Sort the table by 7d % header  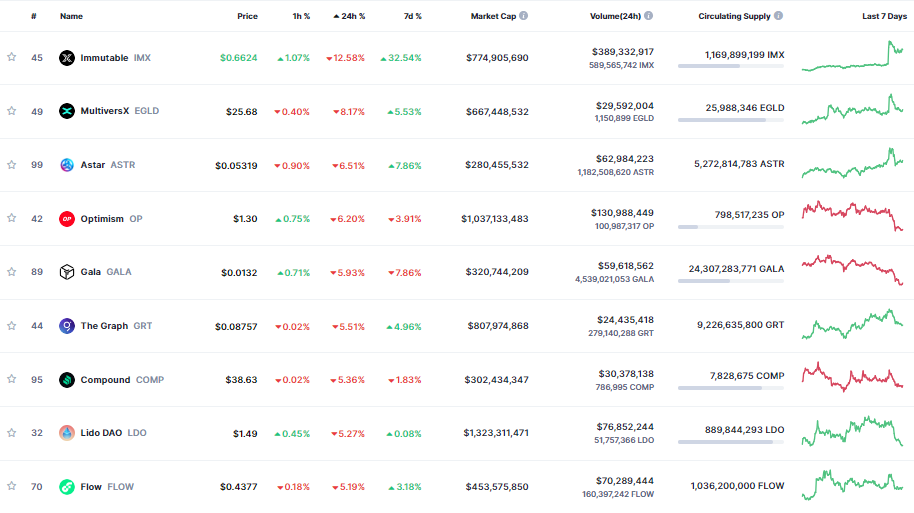click(x=412, y=16)
